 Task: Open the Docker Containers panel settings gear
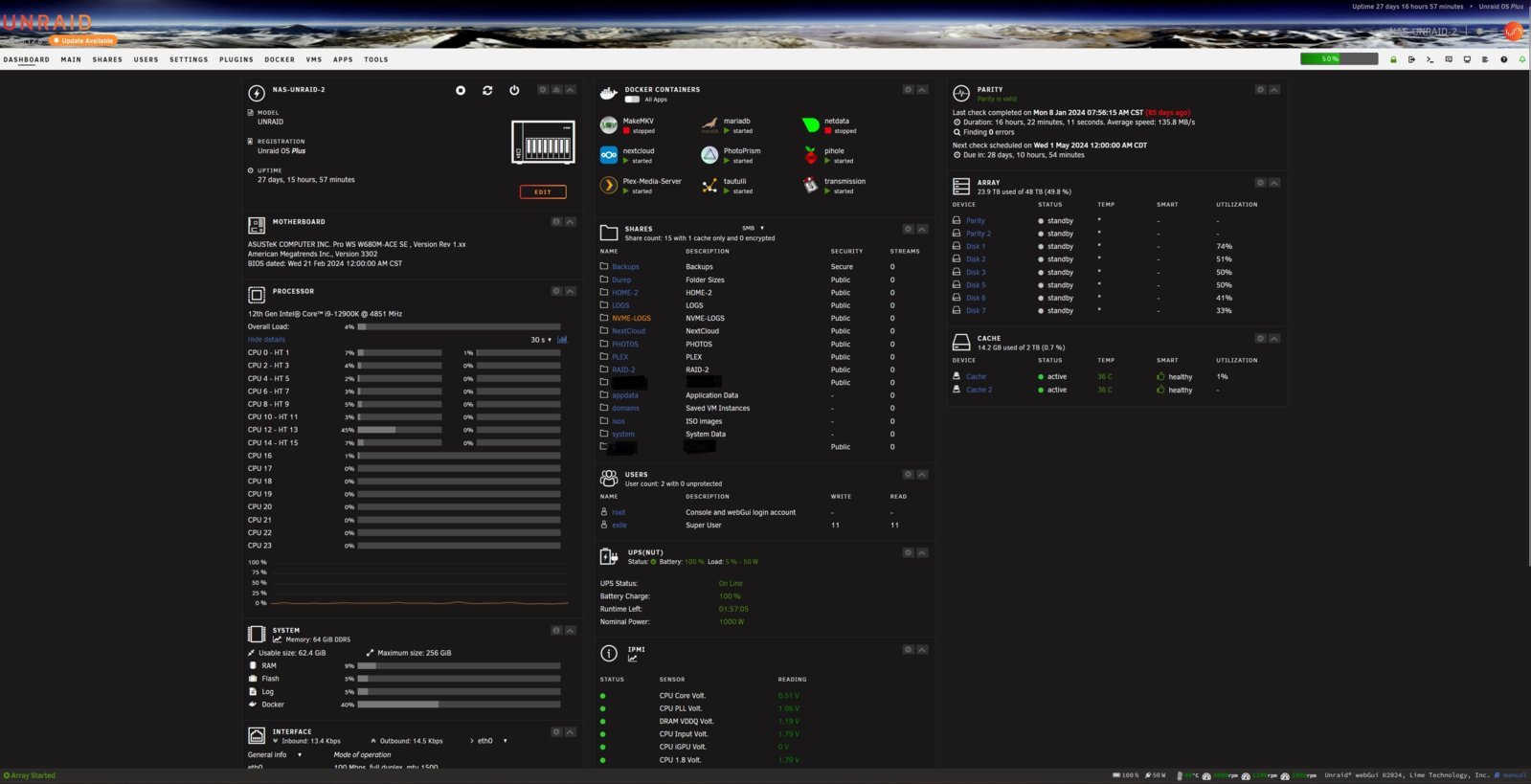[909, 90]
